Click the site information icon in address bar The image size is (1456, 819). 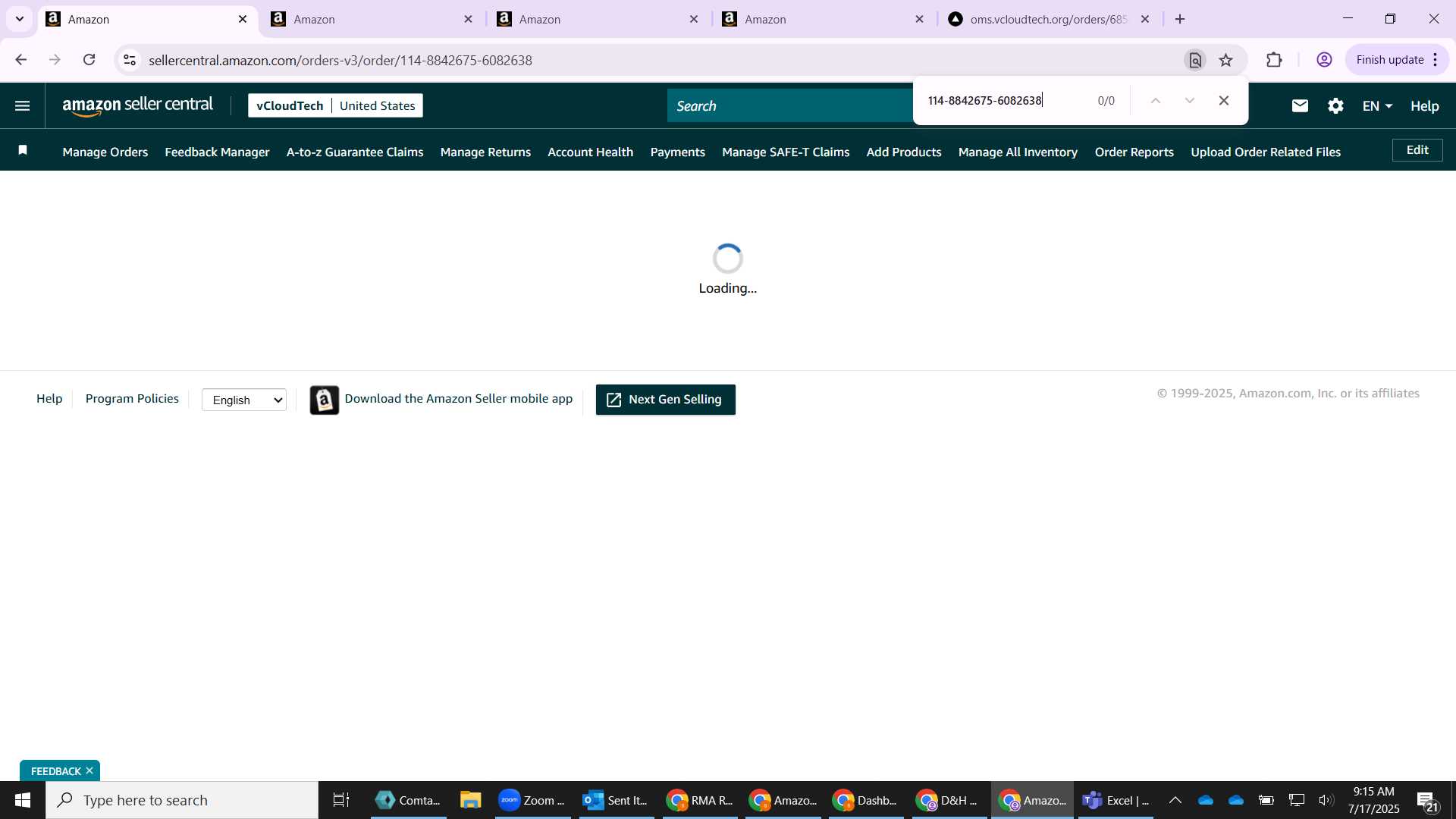pos(130,60)
